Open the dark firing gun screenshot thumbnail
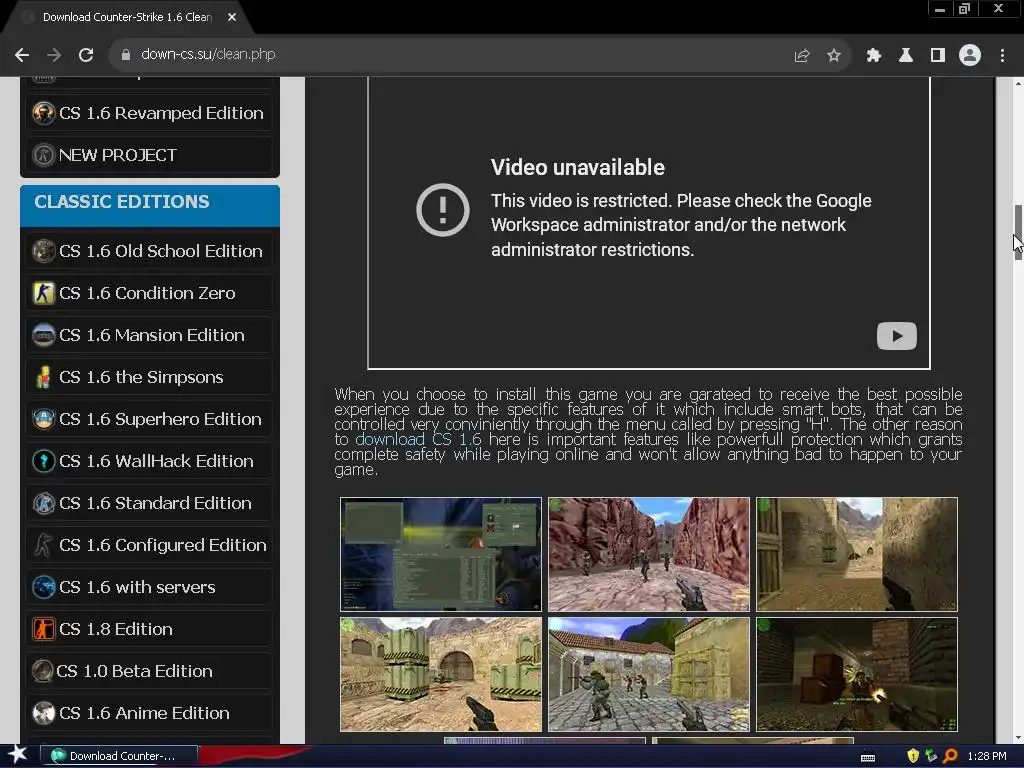 click(x=857, y=675)
